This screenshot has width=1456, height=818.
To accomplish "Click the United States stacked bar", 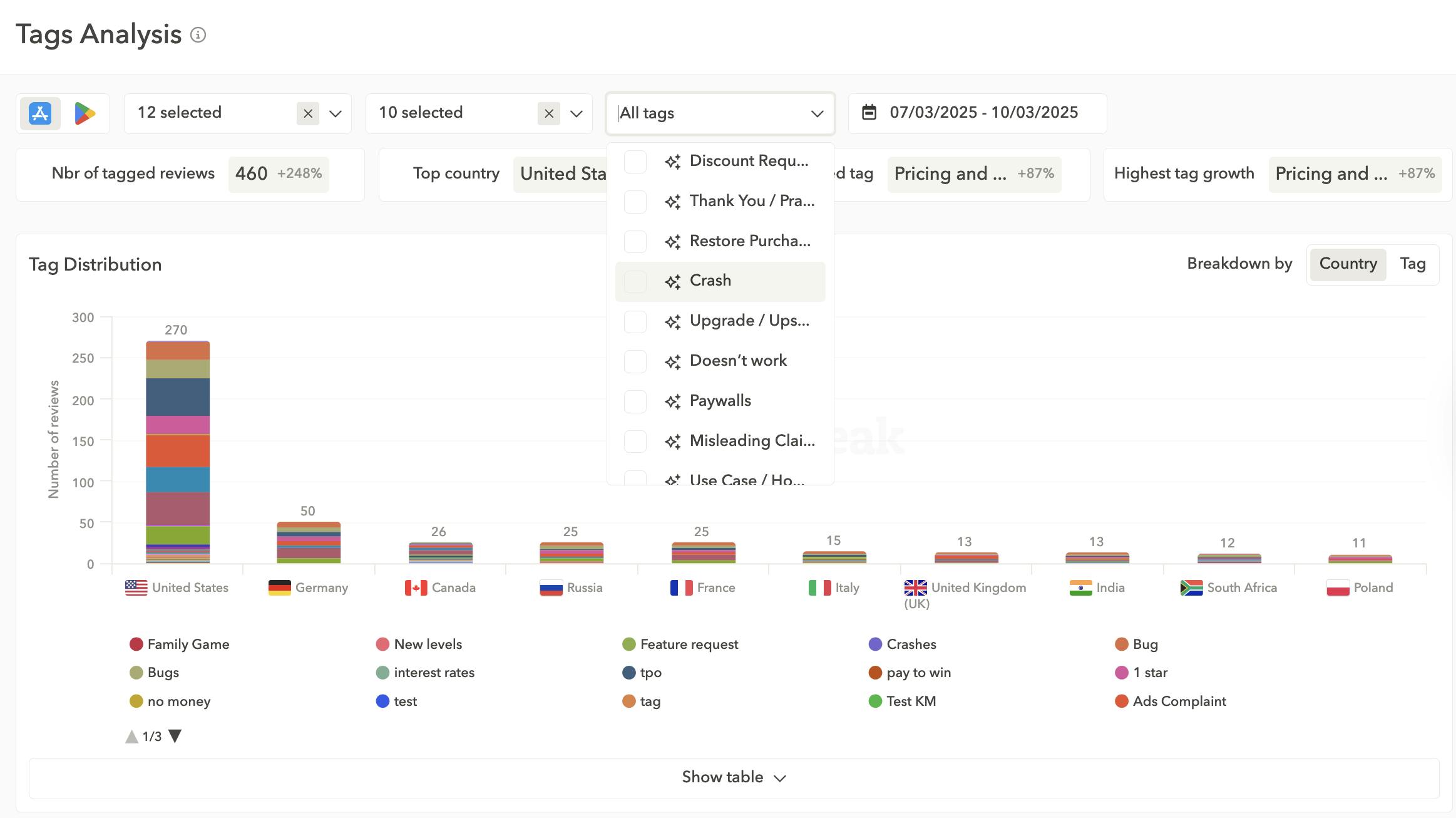I will [x=178, y=452].
